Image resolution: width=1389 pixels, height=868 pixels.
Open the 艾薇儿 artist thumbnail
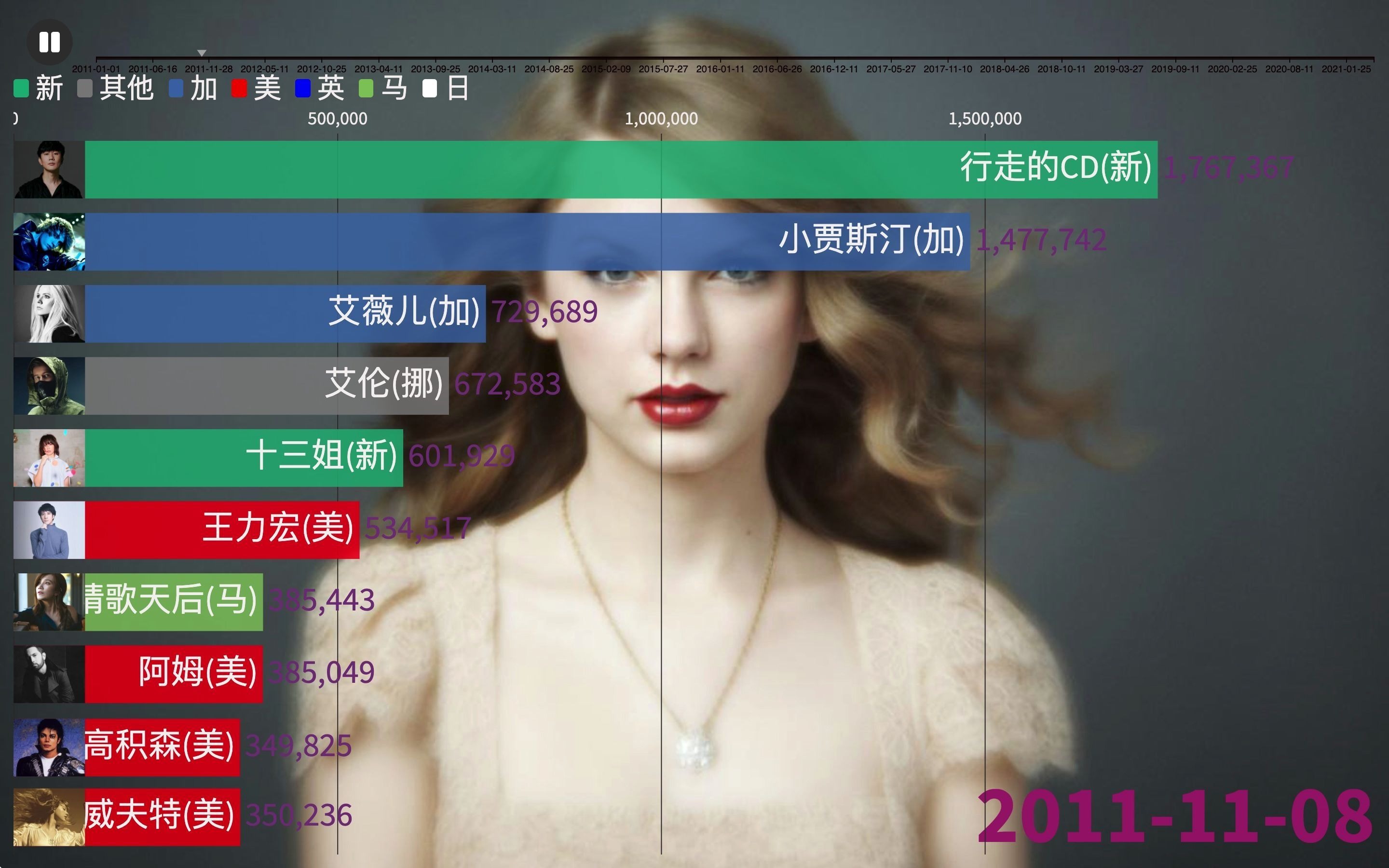click(49, 313)
